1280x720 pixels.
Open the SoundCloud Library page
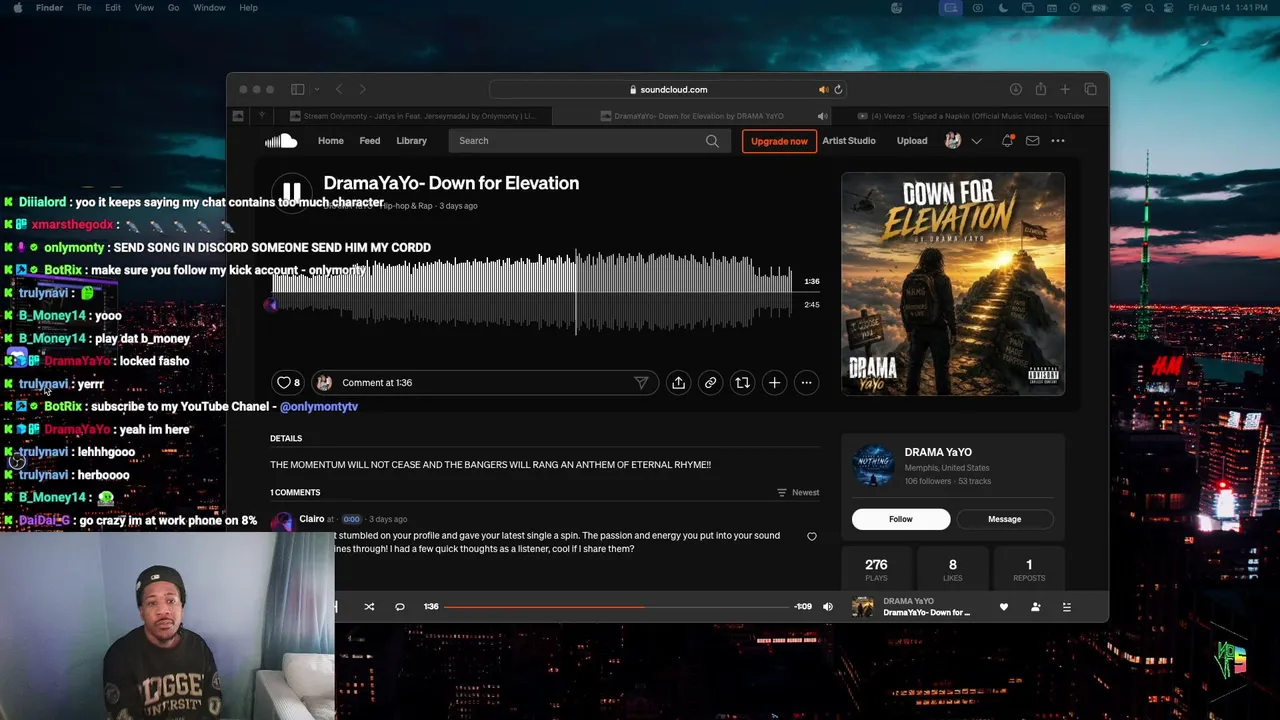411,141
